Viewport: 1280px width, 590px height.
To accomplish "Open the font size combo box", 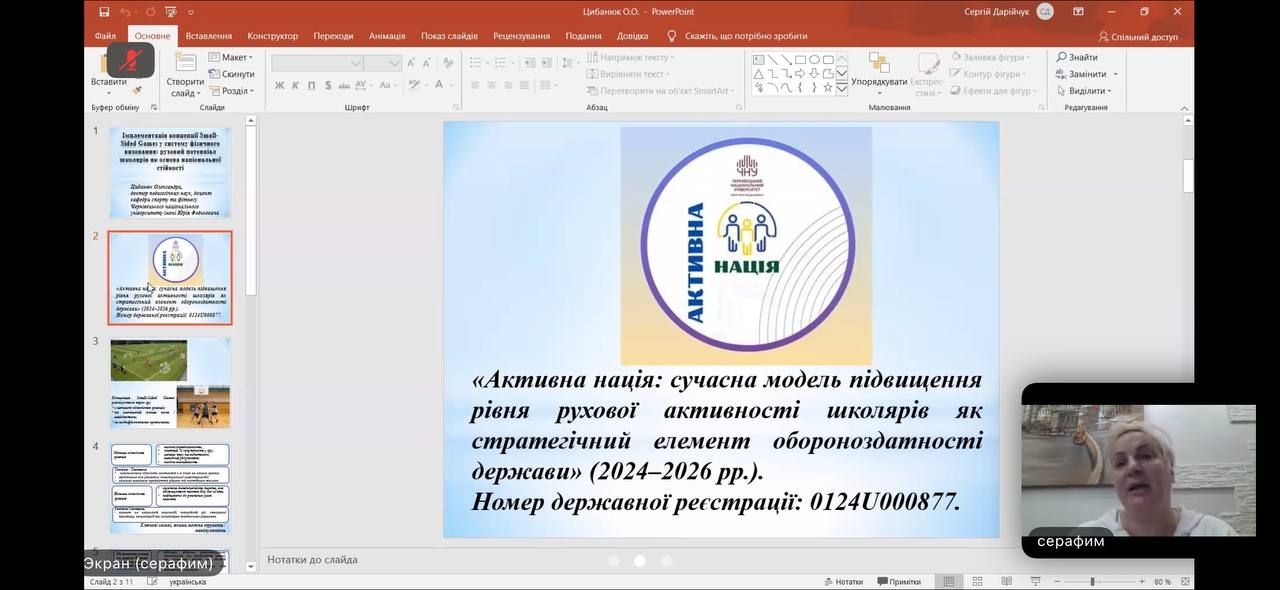I will coord(382,62).
